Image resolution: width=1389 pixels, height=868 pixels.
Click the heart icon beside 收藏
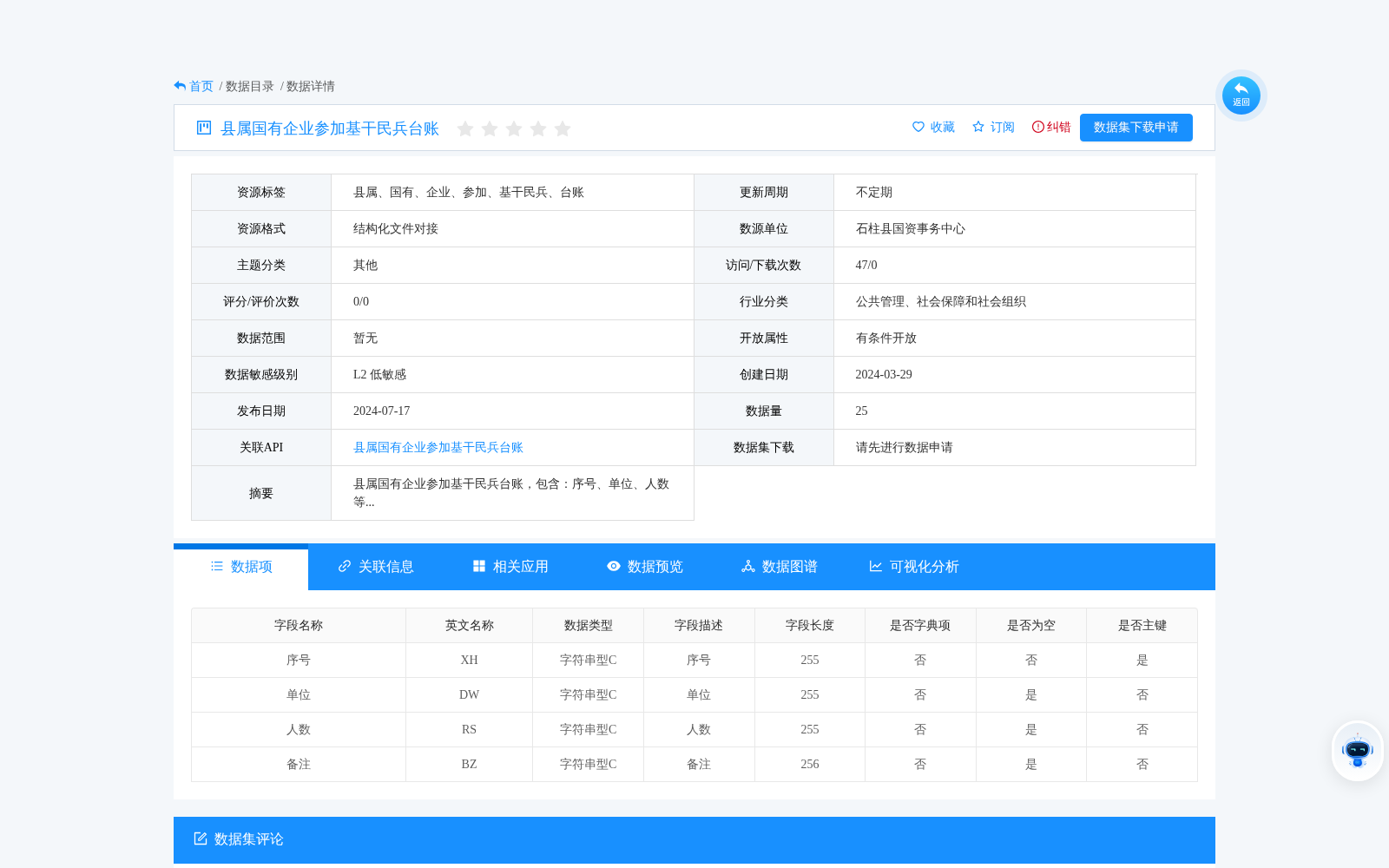coord(918,127)
